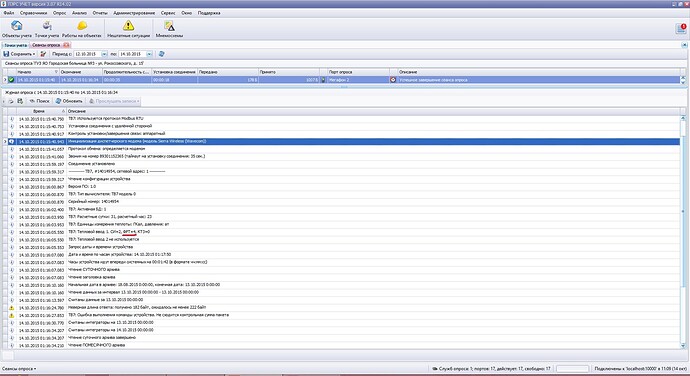Select row 'Установка соединения с удаленной стороной'
690x376 pixels.
[341, 126]
